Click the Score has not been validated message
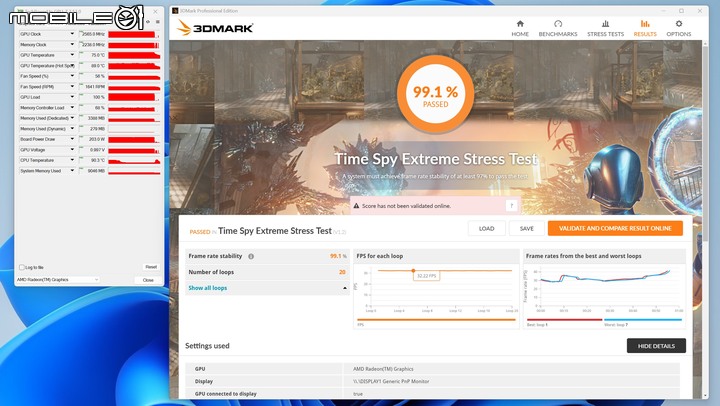The image size is (720, 406). pos(406,206)
